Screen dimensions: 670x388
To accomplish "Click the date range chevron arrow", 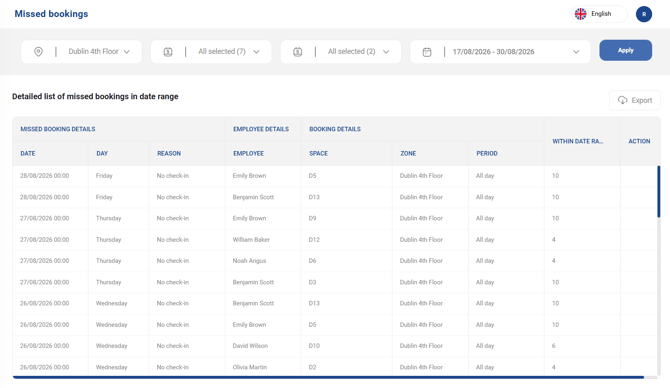I will (576, 52).
